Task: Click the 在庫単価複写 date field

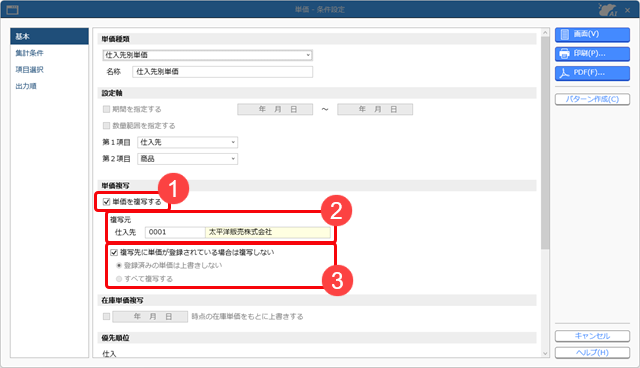Action: click(150, 317)
